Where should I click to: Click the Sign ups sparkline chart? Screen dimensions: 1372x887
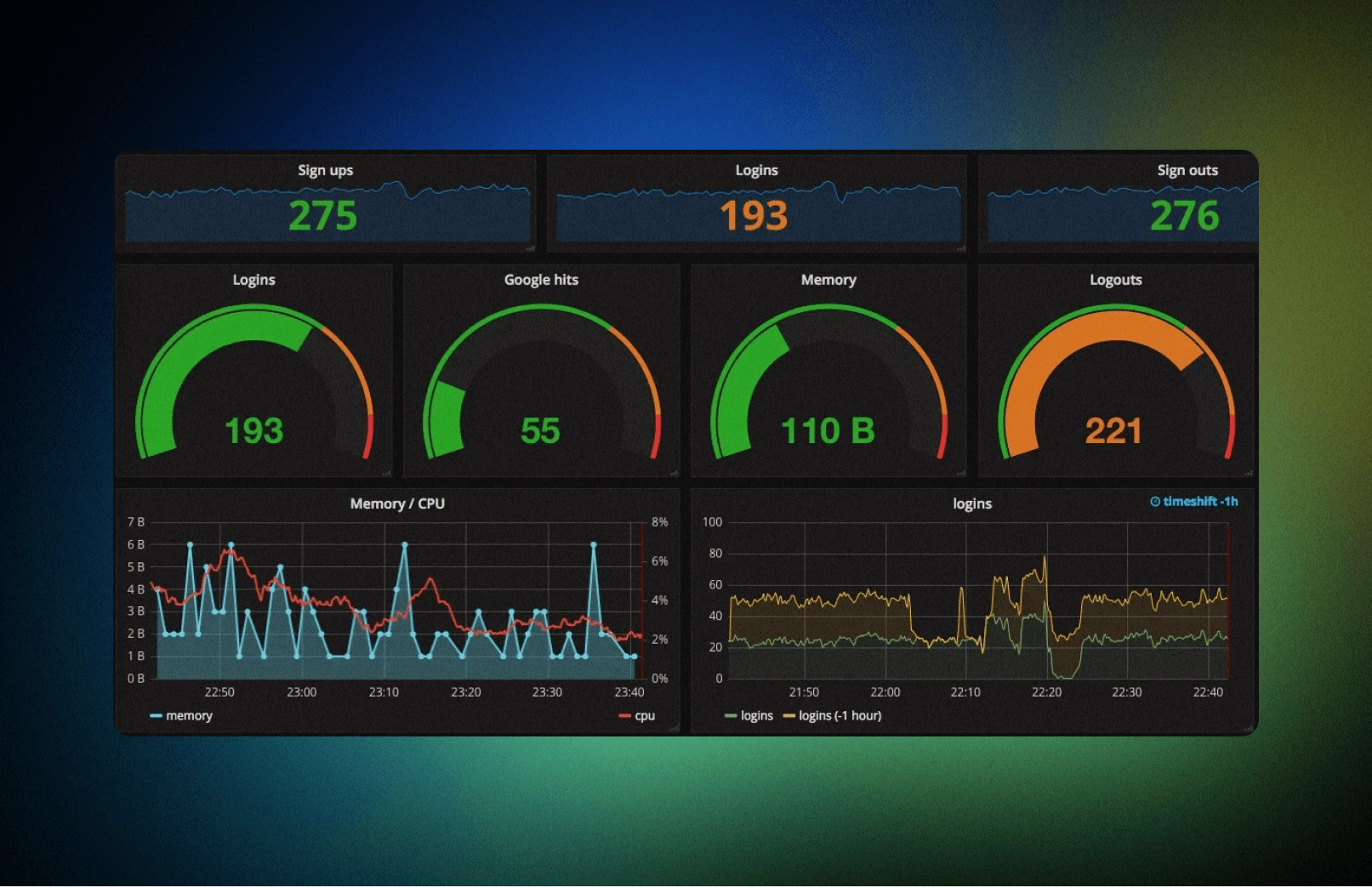[327, 212]
